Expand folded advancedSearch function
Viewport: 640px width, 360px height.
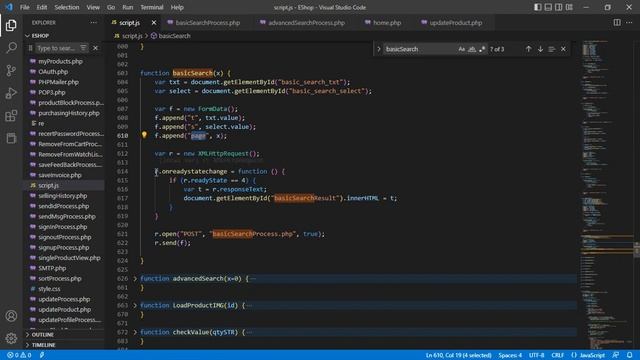tap(135, 278)
